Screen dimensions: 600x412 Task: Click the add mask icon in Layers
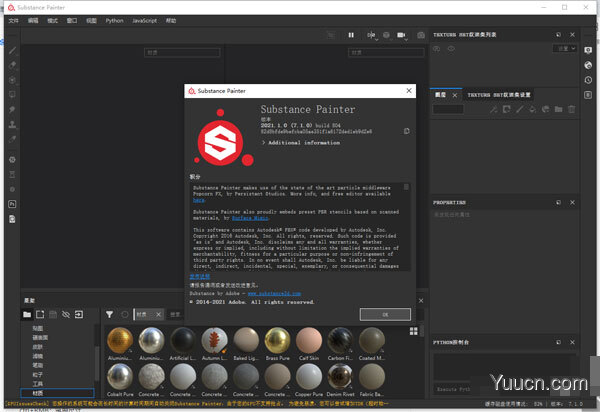point(507,109)
